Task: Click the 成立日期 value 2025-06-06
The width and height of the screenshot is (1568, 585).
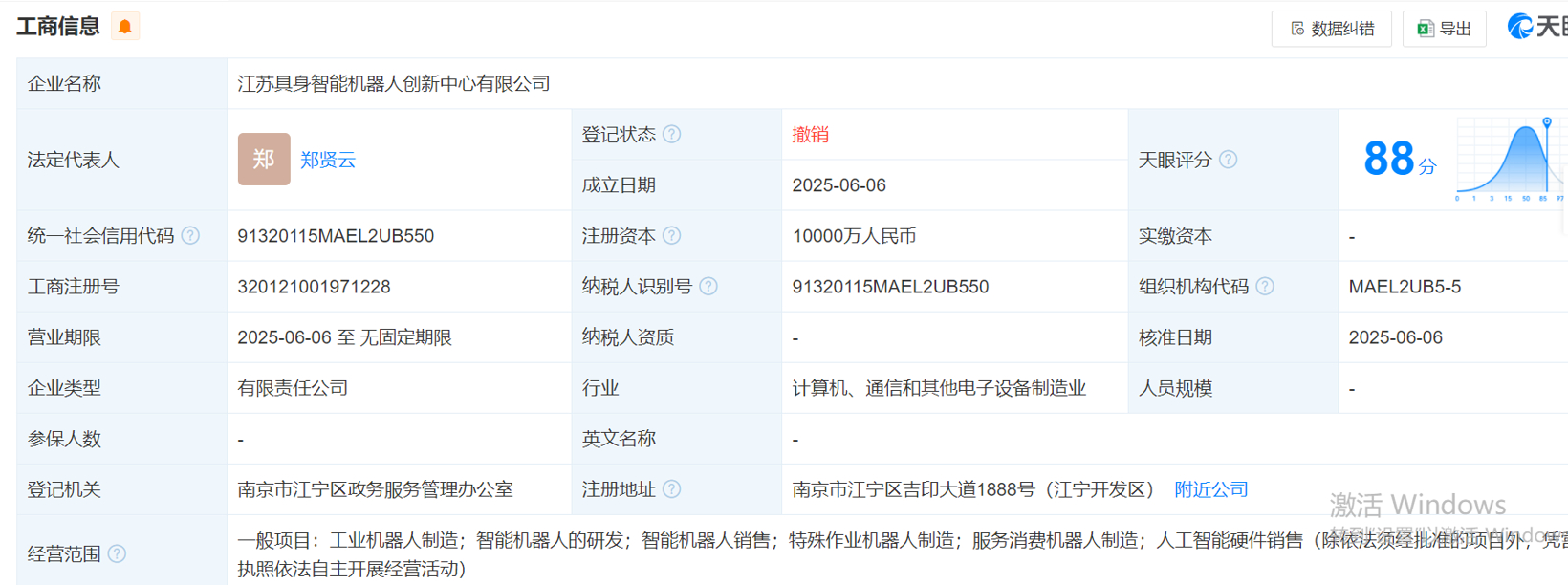Action: pos(838,185)
